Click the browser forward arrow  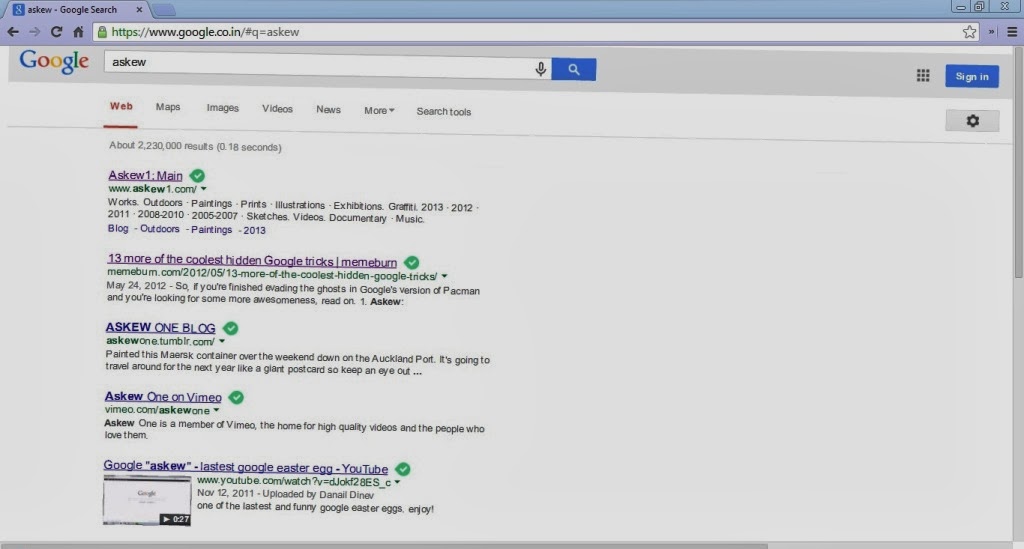pyautogui.click(x=35, y=31)
